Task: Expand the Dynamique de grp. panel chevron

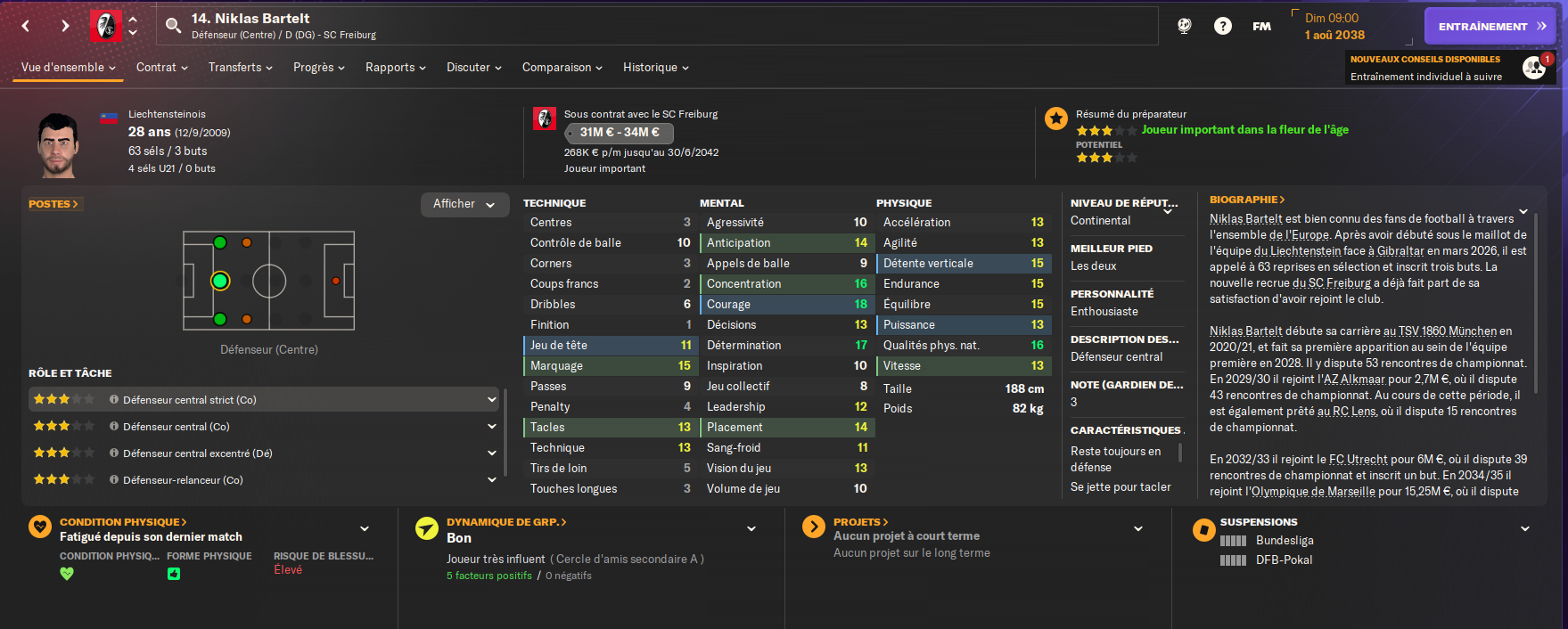Action: point(751,528)
